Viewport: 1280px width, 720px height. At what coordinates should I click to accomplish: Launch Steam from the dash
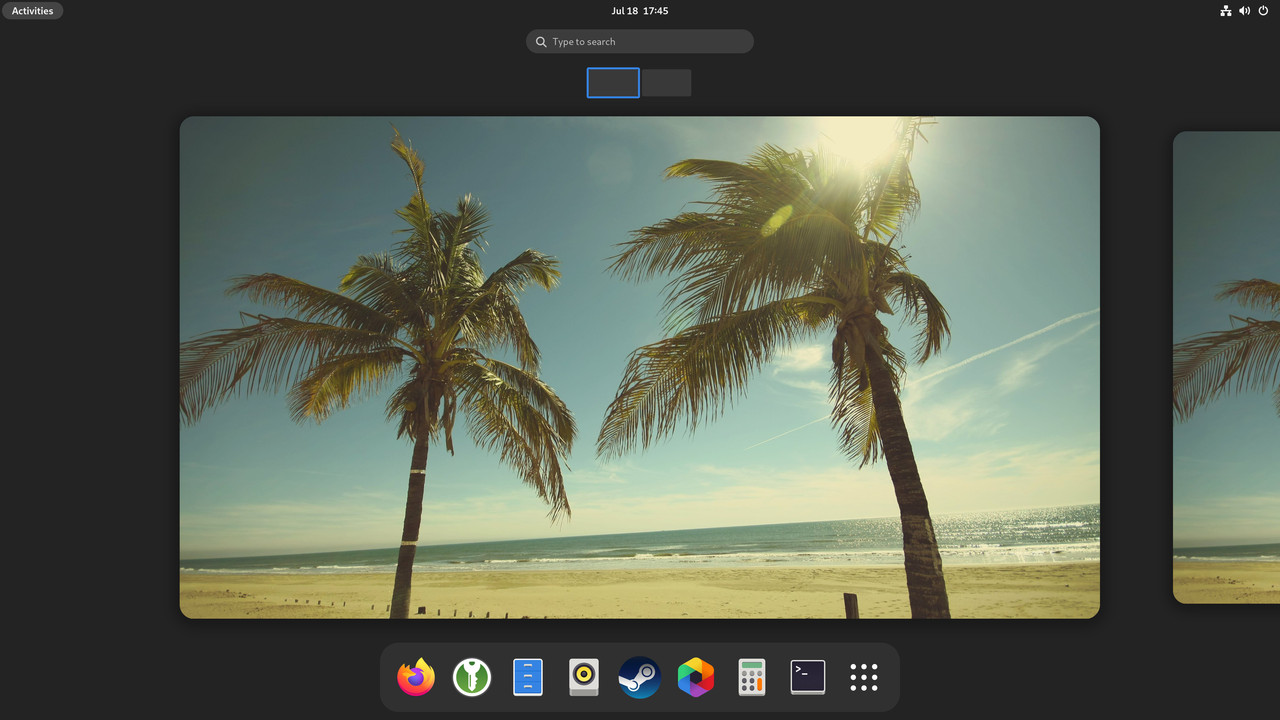pos(640,677)
